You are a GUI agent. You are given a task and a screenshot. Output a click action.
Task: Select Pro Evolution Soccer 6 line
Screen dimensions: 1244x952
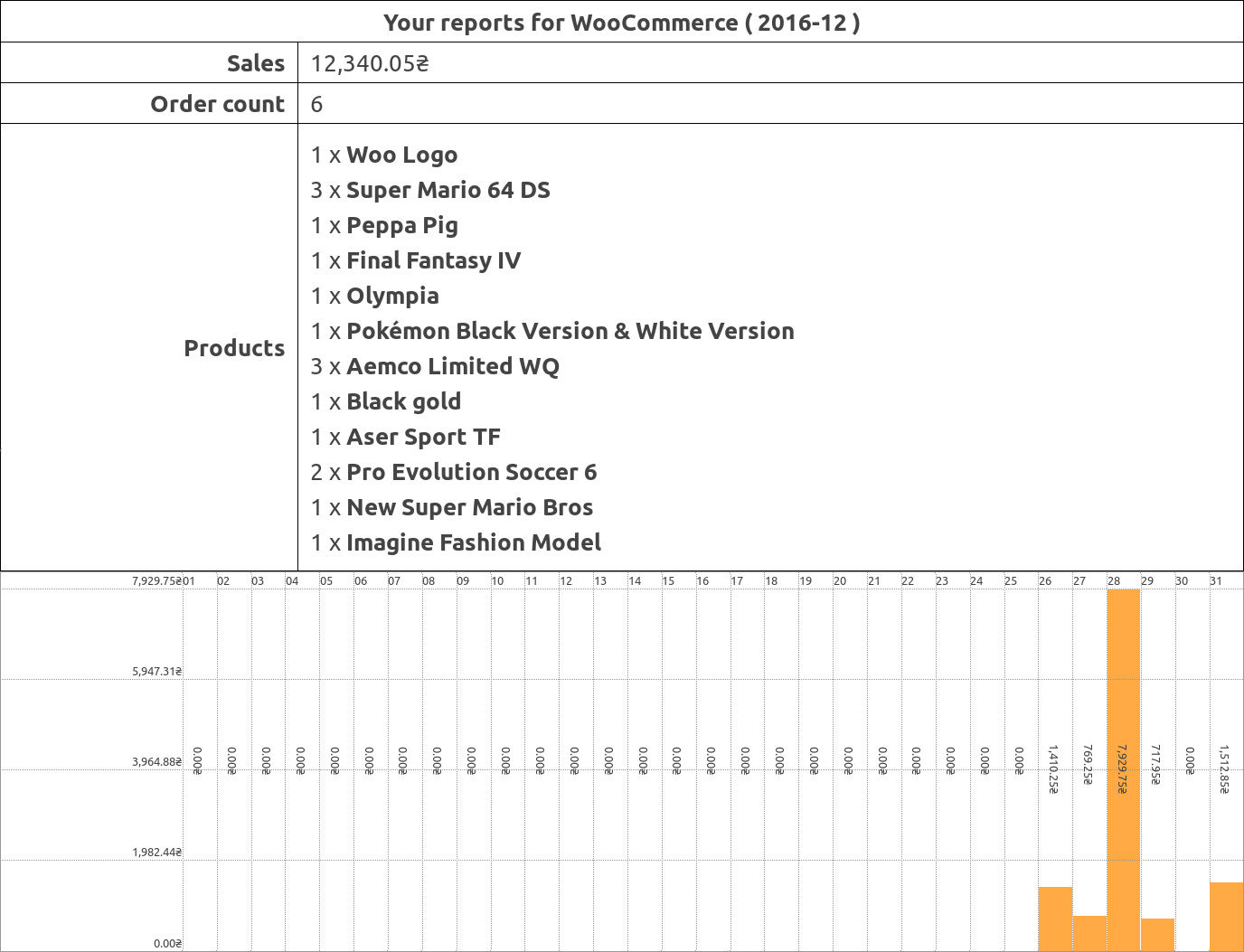[x=454, y=472]
